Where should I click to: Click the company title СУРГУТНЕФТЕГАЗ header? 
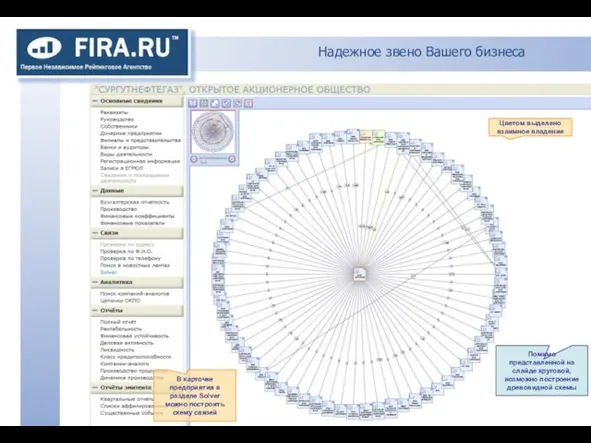coord(232,90)
